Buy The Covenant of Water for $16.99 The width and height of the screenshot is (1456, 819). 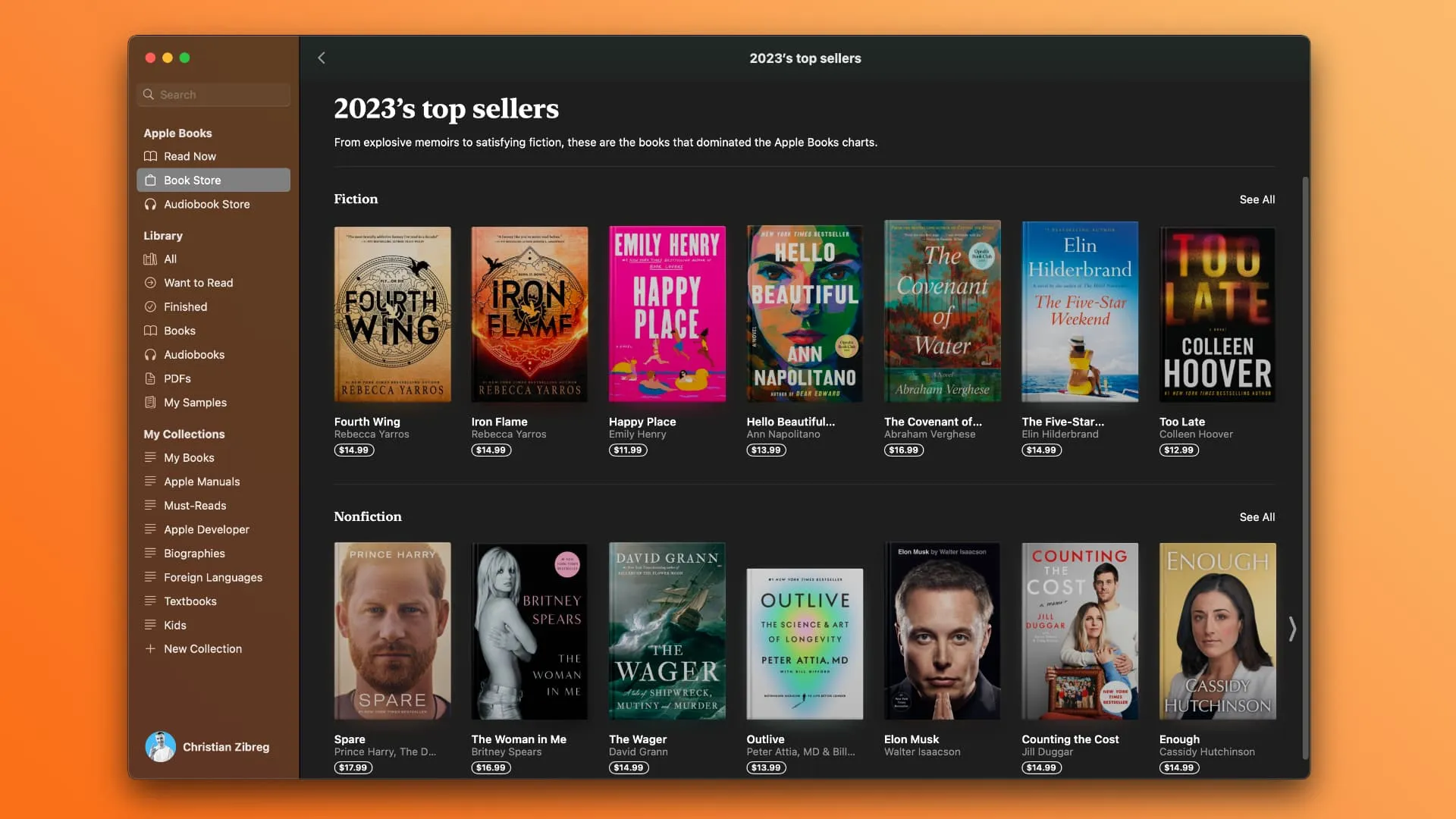tap(903, 450)
